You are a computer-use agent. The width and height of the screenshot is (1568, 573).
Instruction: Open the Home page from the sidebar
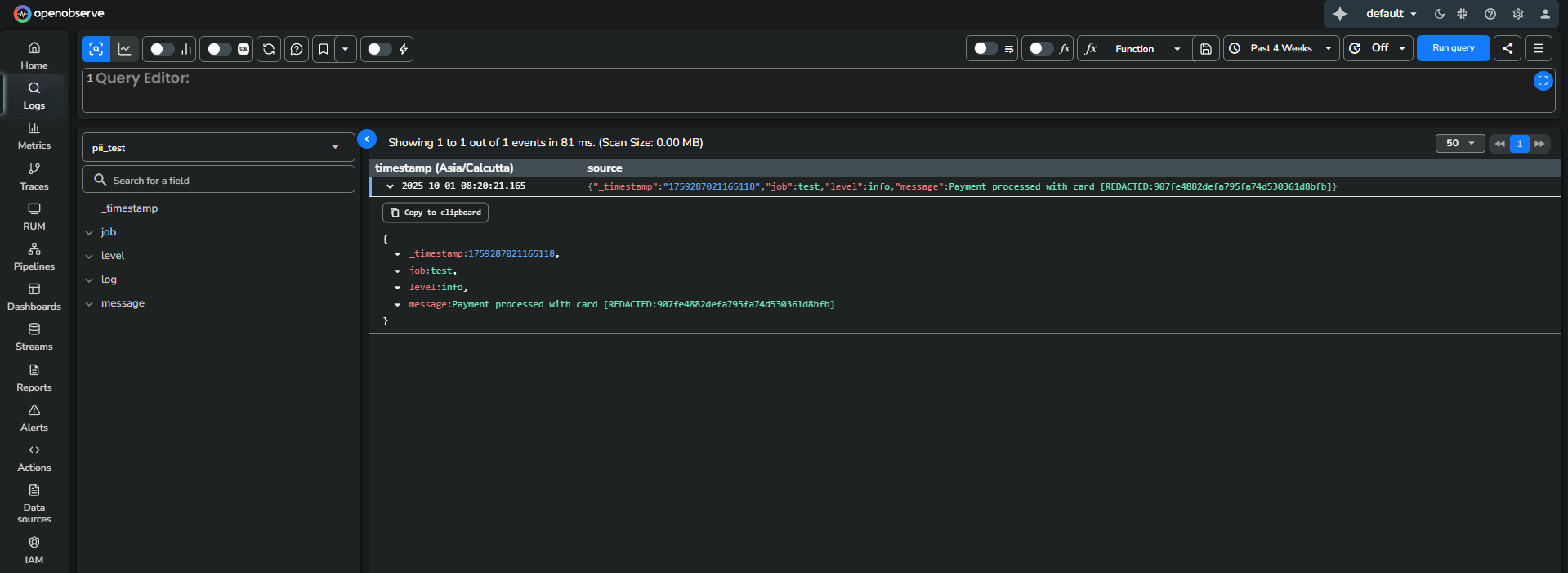coord(34,56)
